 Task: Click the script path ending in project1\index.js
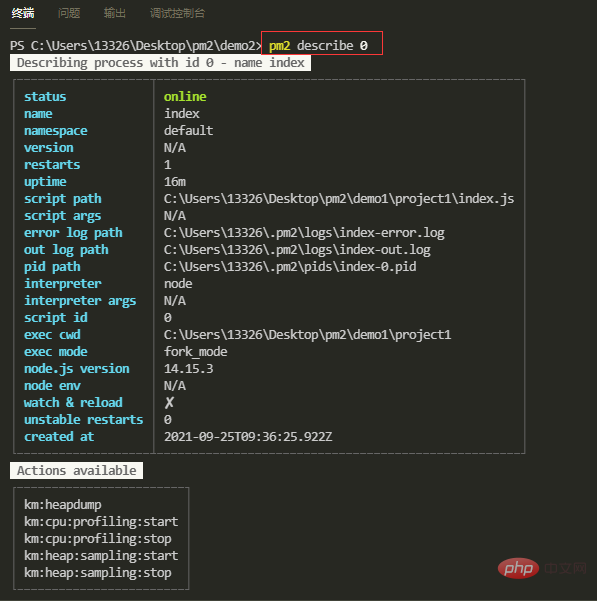pos(339,199)
